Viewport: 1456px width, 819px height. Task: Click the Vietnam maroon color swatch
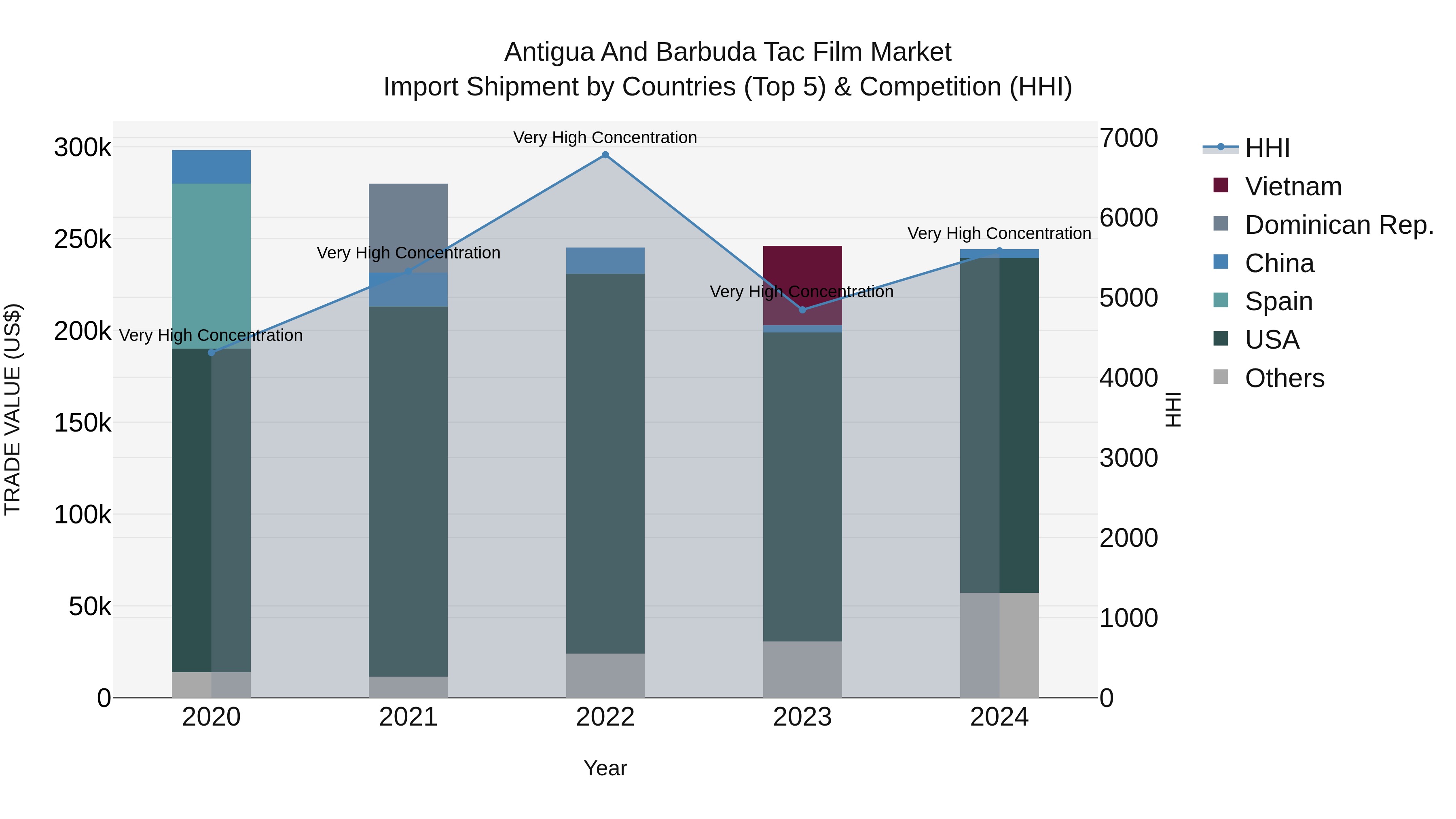tap(1221, 185)
